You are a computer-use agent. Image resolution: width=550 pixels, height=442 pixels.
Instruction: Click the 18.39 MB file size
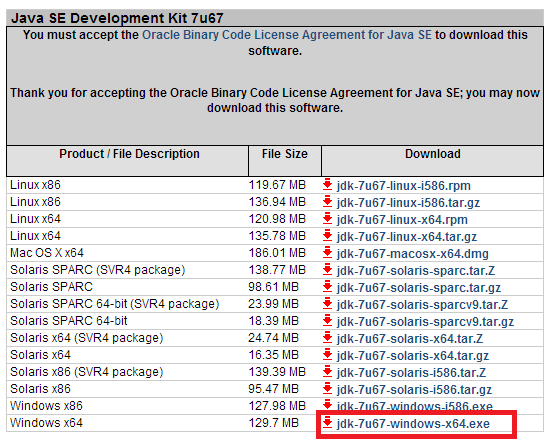pyautogui.click(x=274, y=321)
